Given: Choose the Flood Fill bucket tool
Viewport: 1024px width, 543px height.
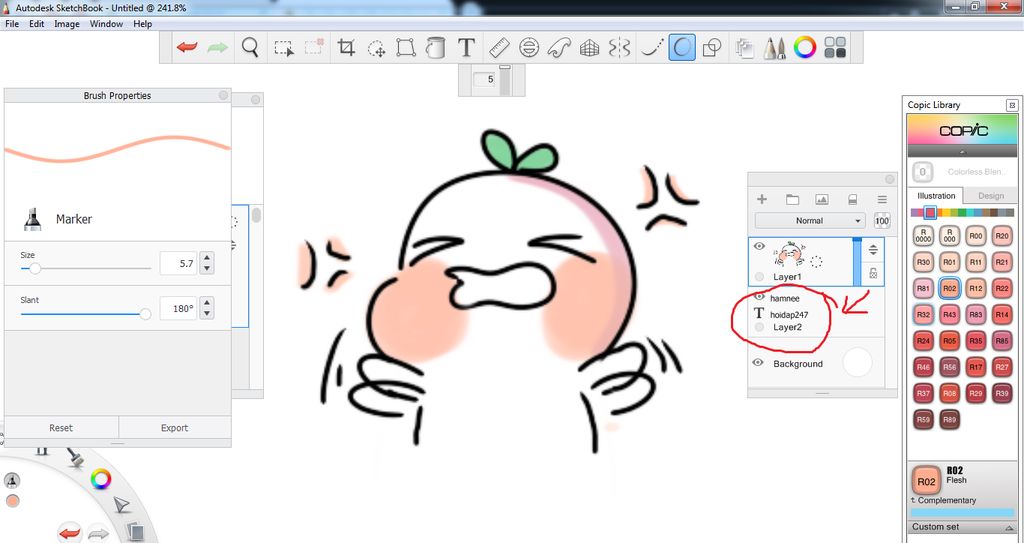Looking at the screenshot, I should tap(435, 47).
